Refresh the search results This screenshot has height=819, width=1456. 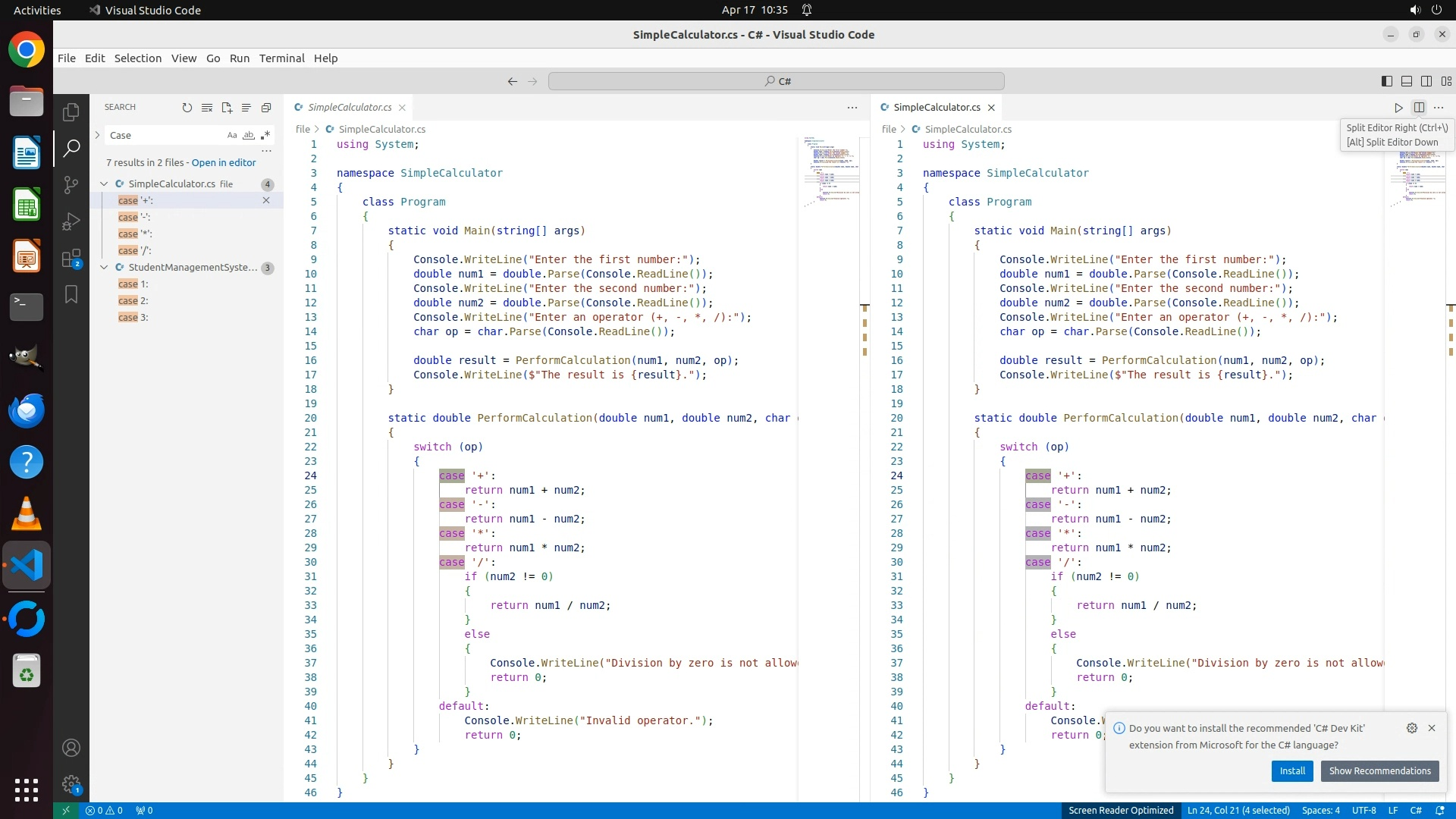point(187,108)
